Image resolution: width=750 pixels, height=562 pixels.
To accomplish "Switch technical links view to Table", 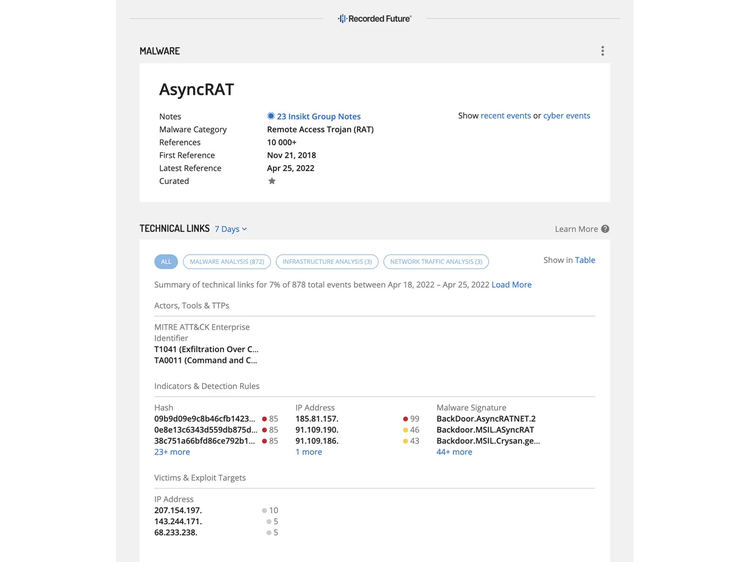I will (585, 260).
